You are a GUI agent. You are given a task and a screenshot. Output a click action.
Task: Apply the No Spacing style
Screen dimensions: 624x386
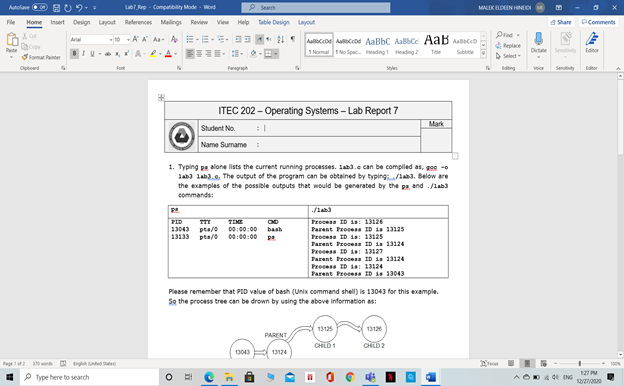pyautogui.click(x=348, y=45)
